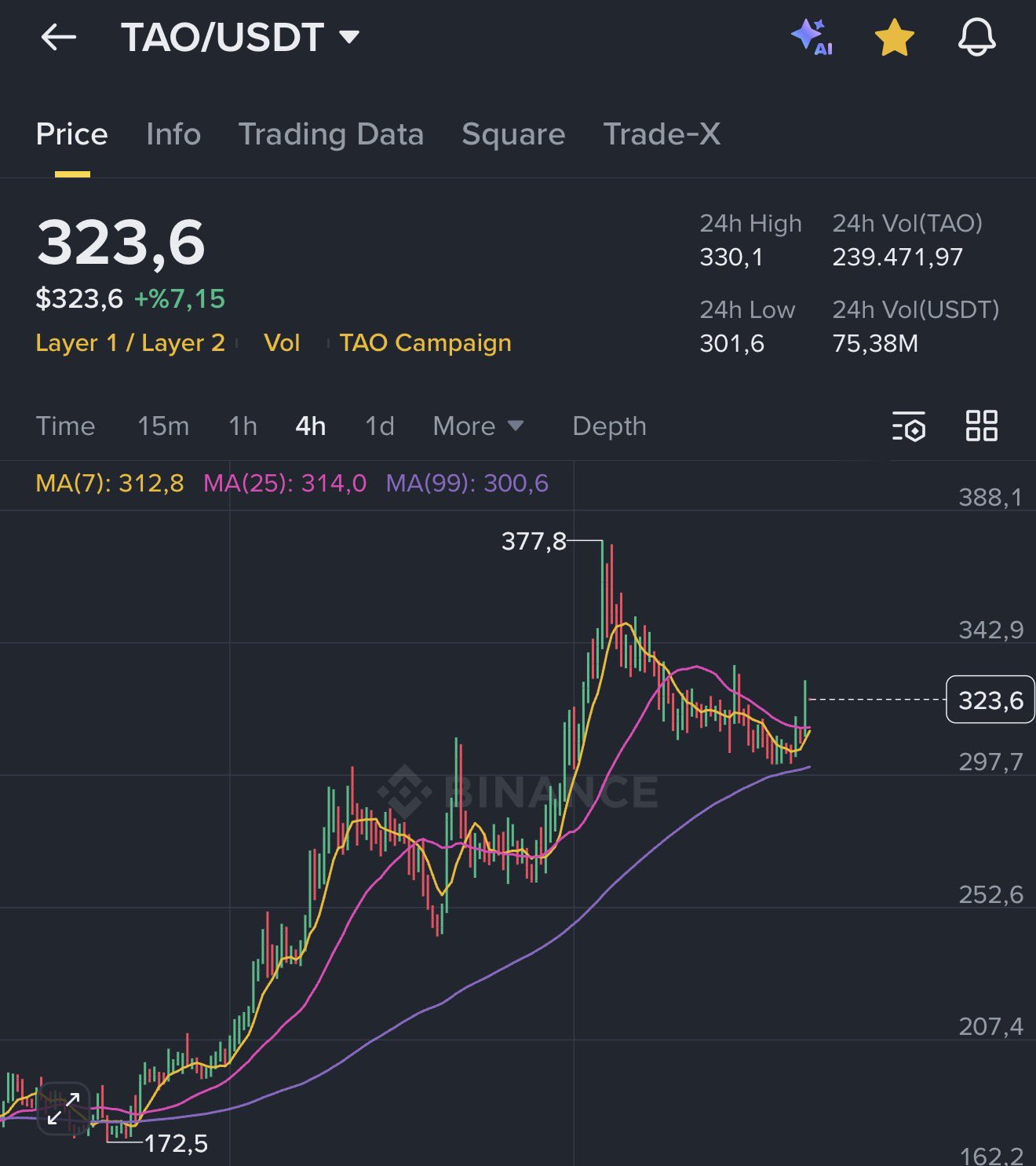Tap the 323,6 current price marker
This screenshot has width=1036, height=1166.
[990, 700]
